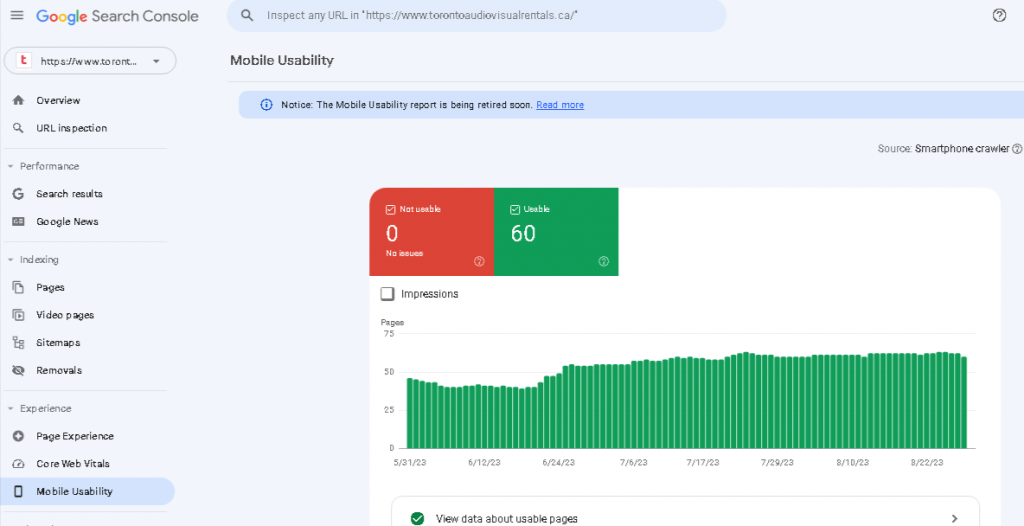Click the Not usable red card count 0

pos(392,234)
